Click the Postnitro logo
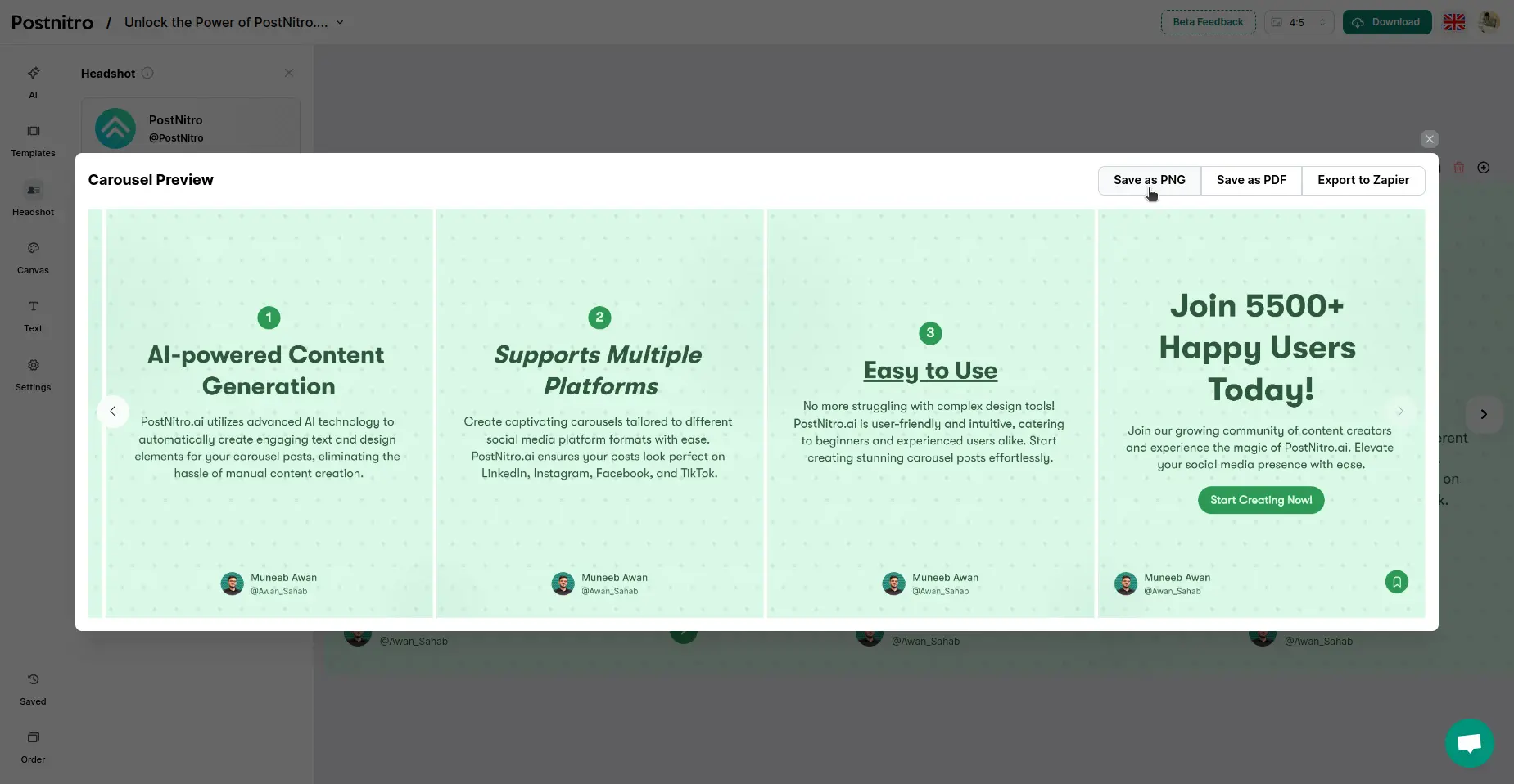Image resolution: width=1514 pixels, height=784 pixels. 52,22
